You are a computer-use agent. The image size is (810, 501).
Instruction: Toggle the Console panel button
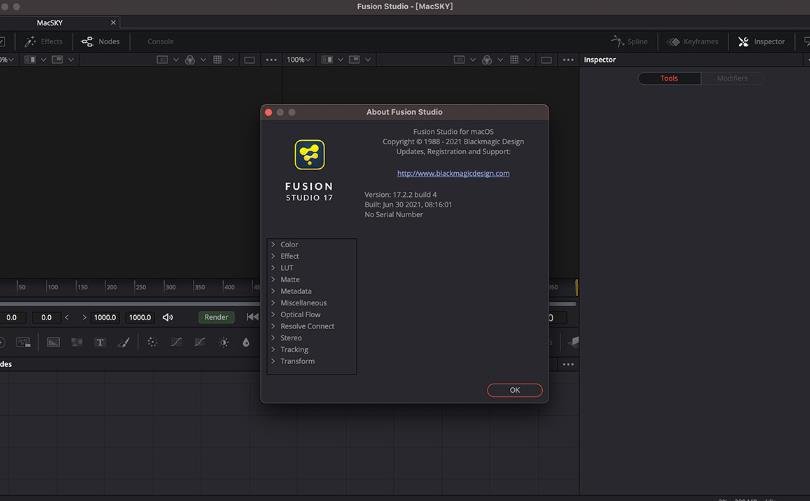coord(160,41)
